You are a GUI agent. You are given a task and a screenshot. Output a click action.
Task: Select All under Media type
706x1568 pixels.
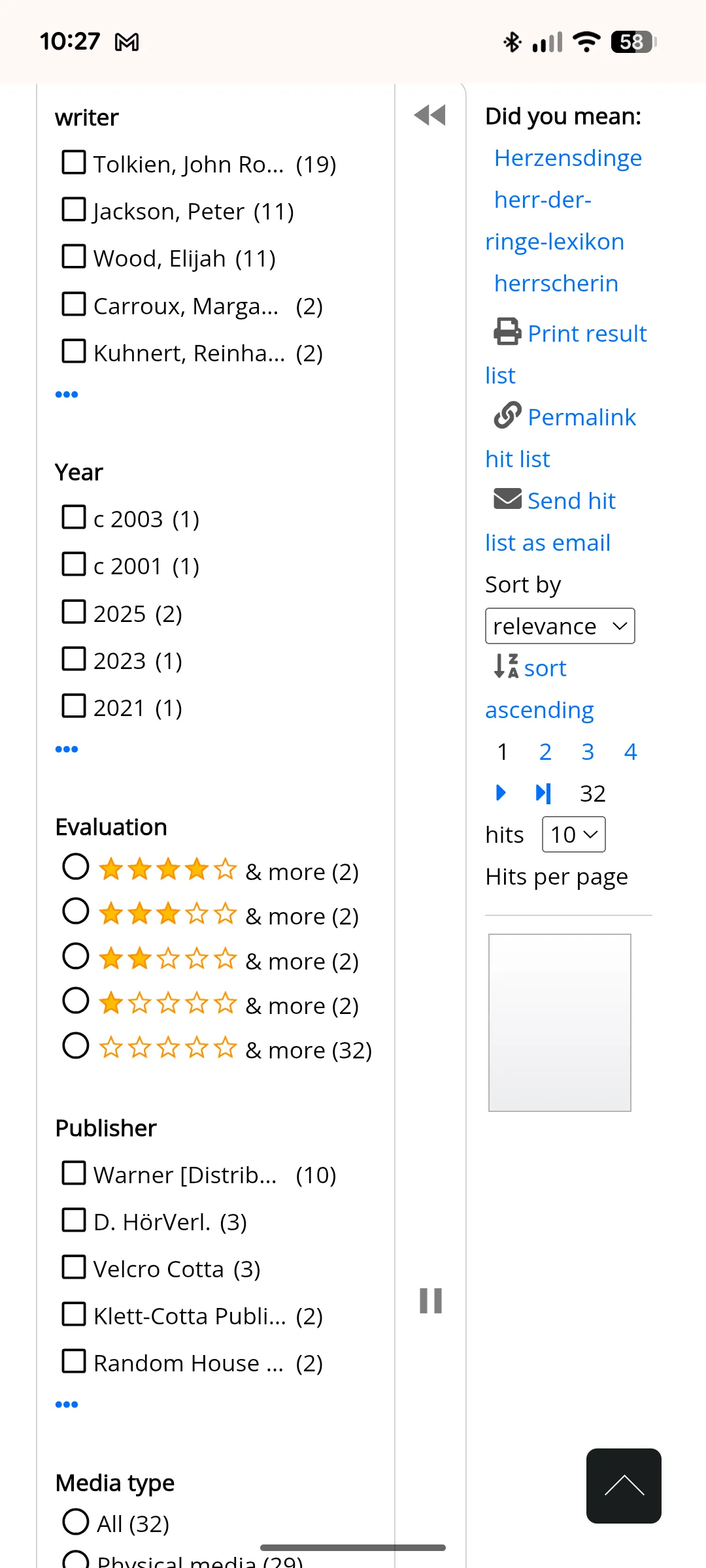click(76, 1521)
